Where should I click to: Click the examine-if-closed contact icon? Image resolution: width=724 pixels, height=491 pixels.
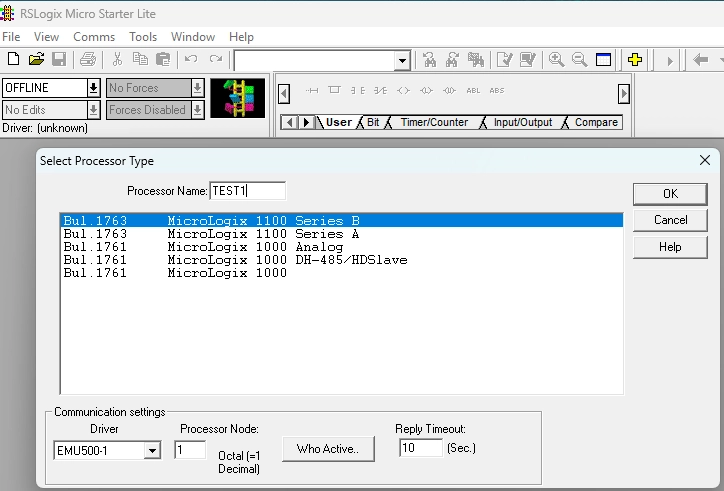point(357,91)
